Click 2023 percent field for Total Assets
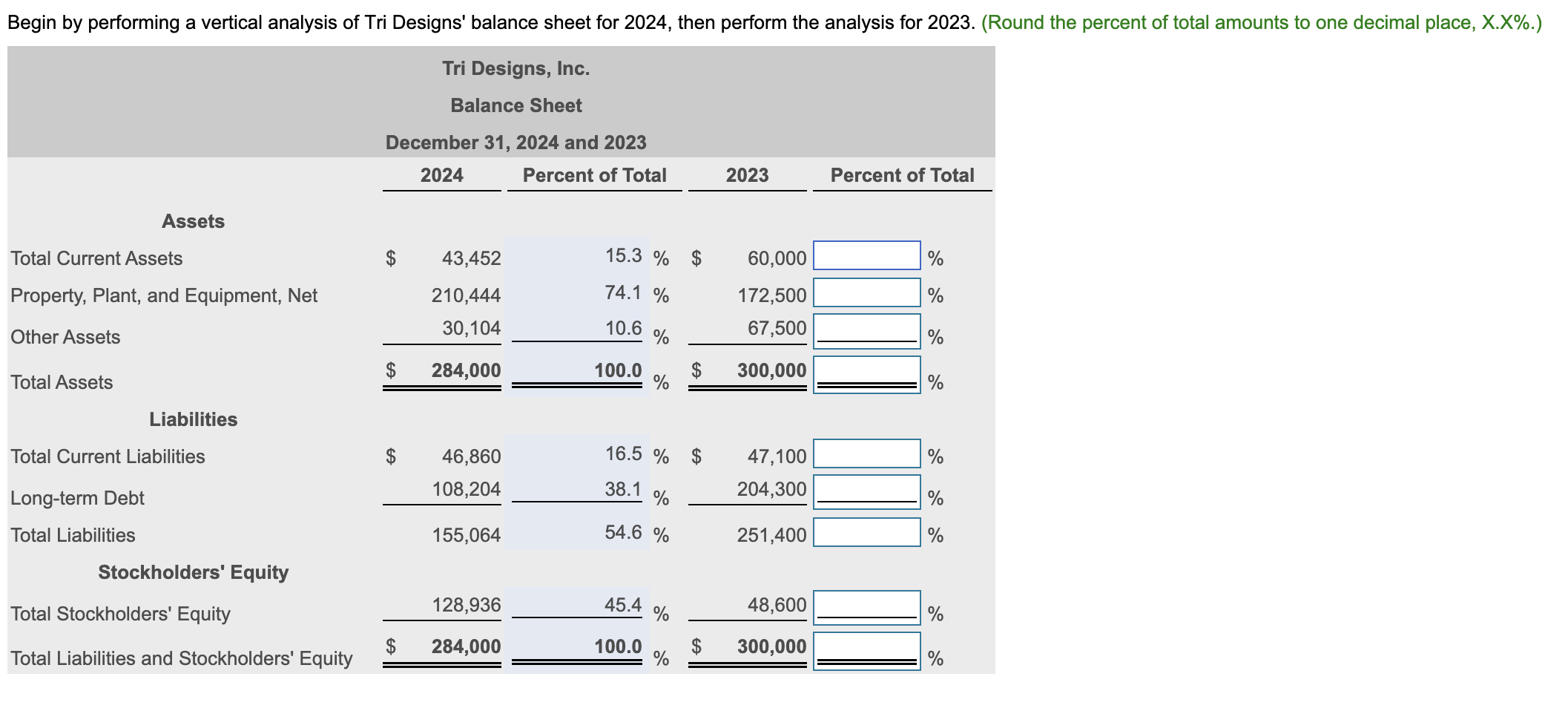The height and width of the screenshot is (711, 1568). (867, 375)
